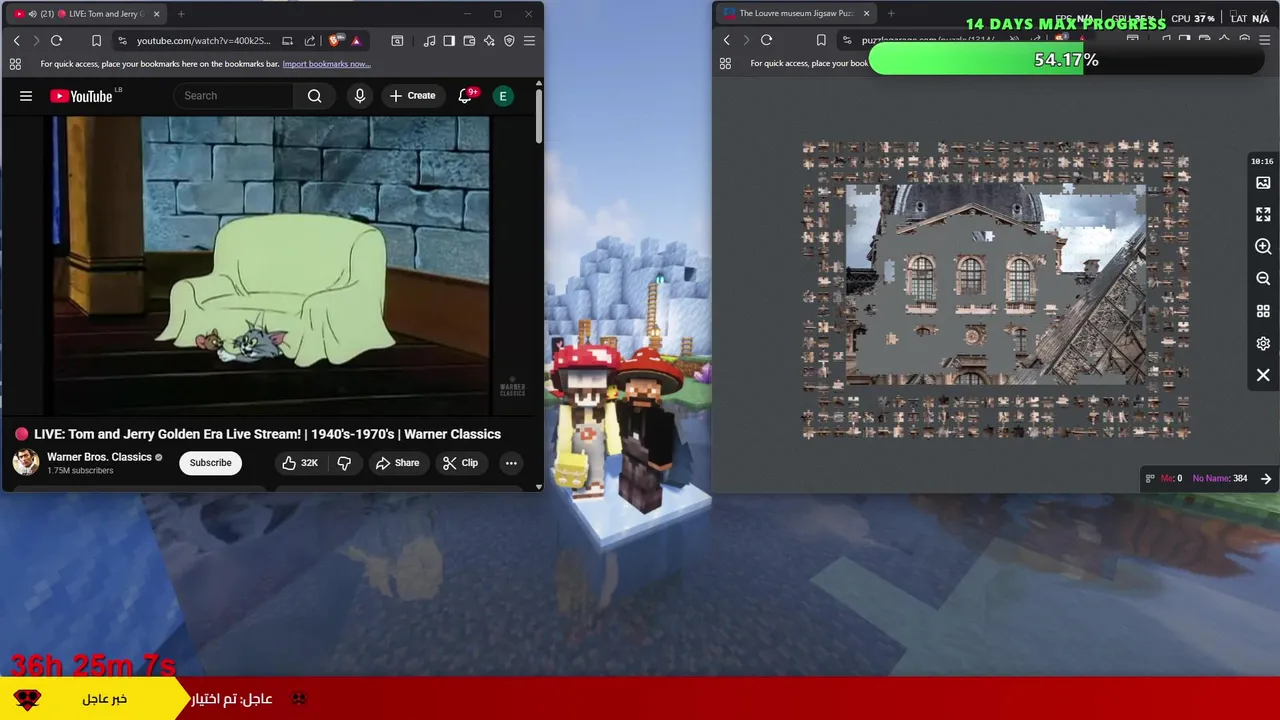Open the apps grid on YouTube bookmarks bar
This screenshot has width=1280, height=720.
[15, 64]
